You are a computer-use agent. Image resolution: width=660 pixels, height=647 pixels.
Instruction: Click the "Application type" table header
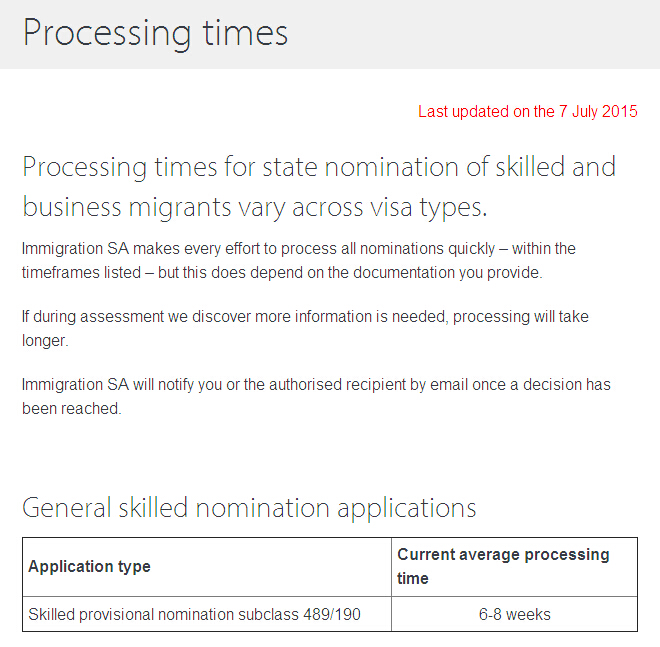tap(89, 566)
